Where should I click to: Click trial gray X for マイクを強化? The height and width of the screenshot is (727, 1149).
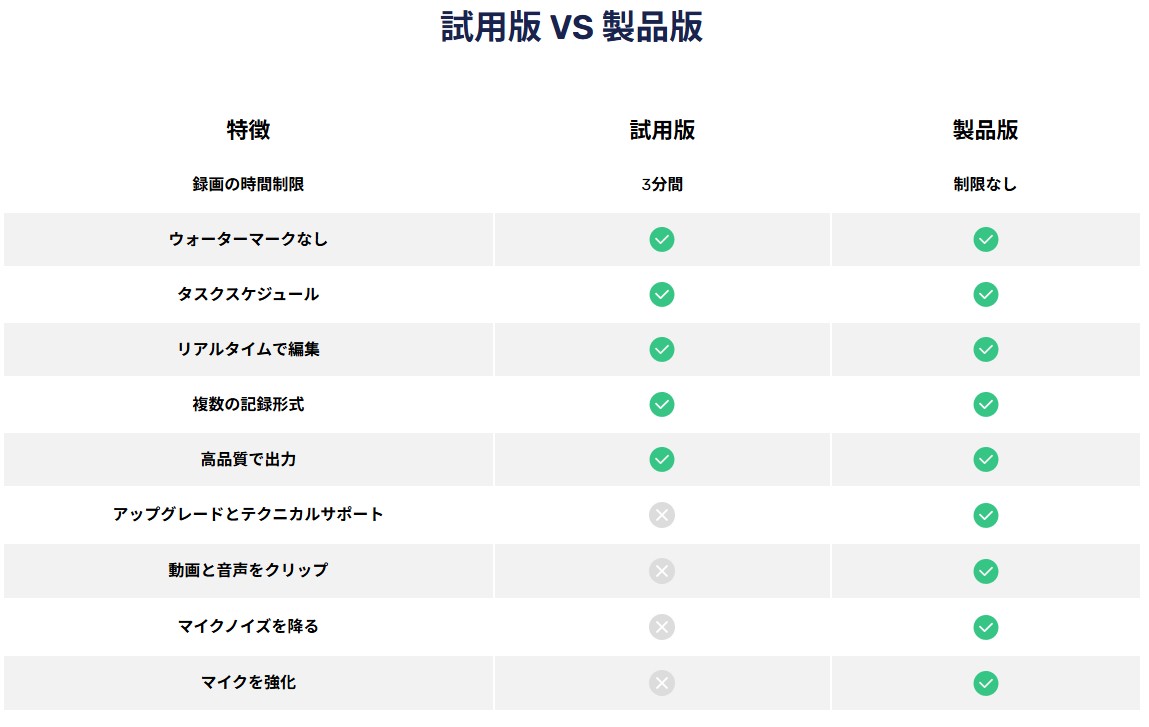661,683
